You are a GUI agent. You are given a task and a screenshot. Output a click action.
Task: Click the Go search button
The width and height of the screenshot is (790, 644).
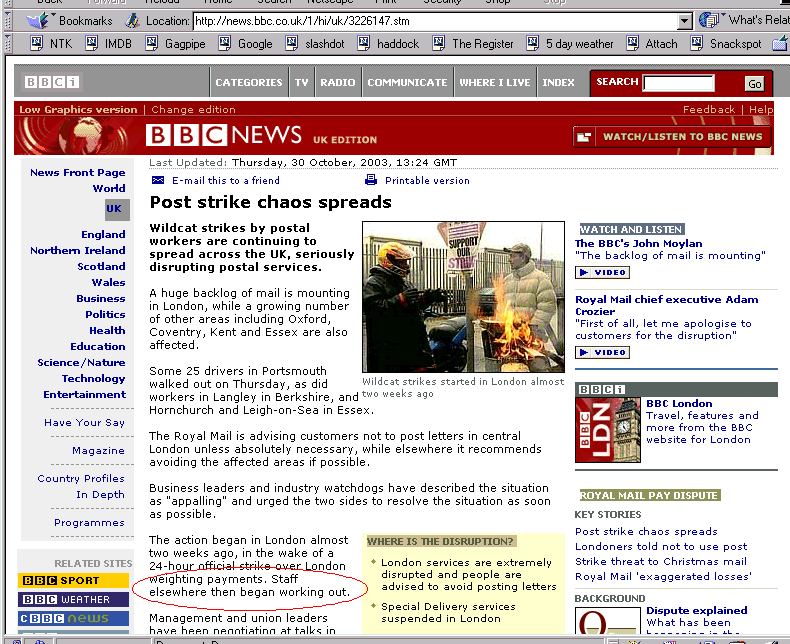[754, 84]
